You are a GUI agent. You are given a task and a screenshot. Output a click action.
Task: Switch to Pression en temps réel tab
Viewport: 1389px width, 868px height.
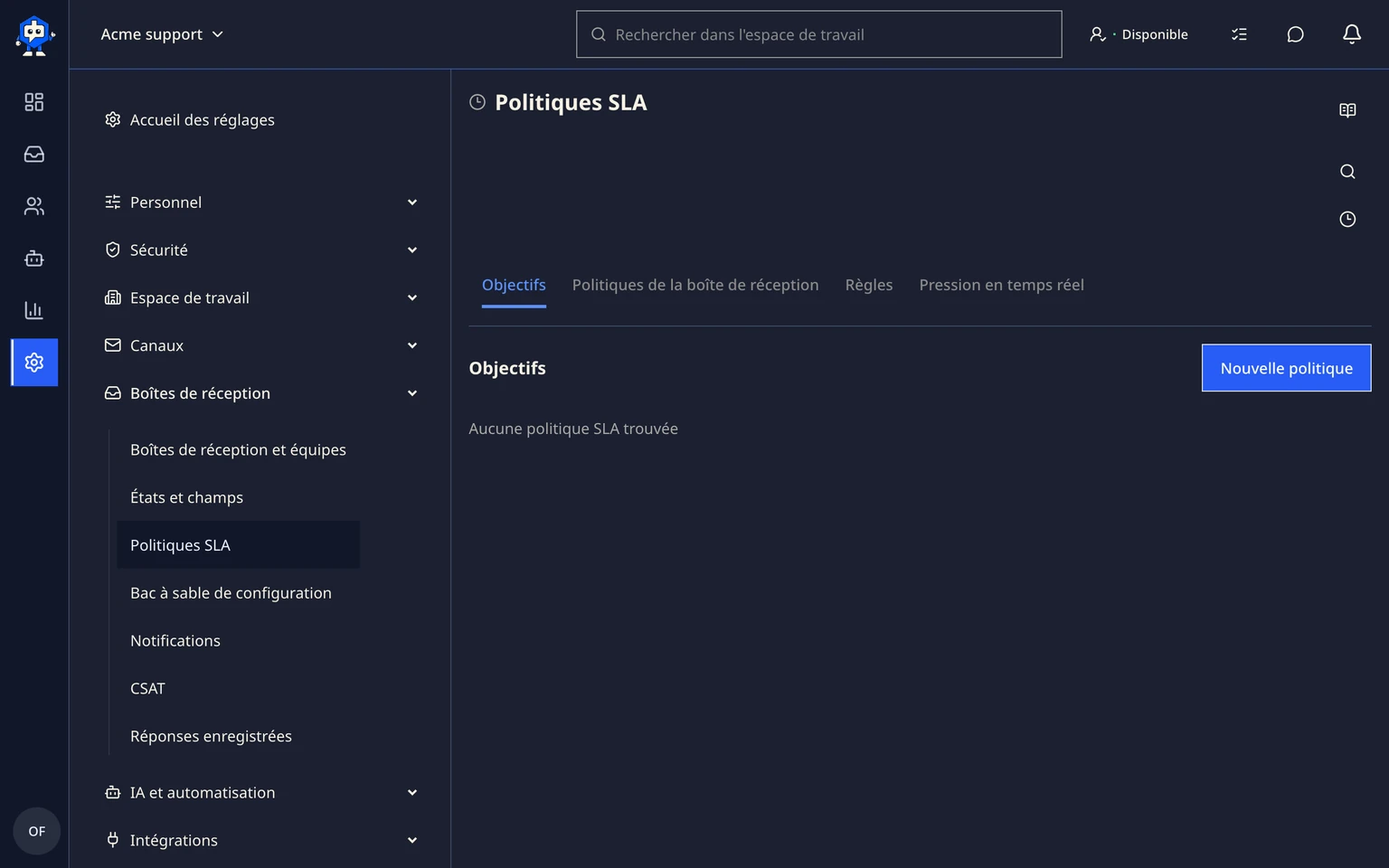[x=1002, y=286]
